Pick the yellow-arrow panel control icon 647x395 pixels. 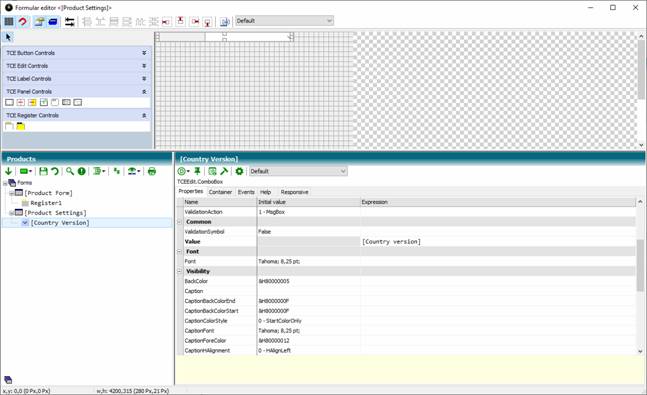[32, 102]
